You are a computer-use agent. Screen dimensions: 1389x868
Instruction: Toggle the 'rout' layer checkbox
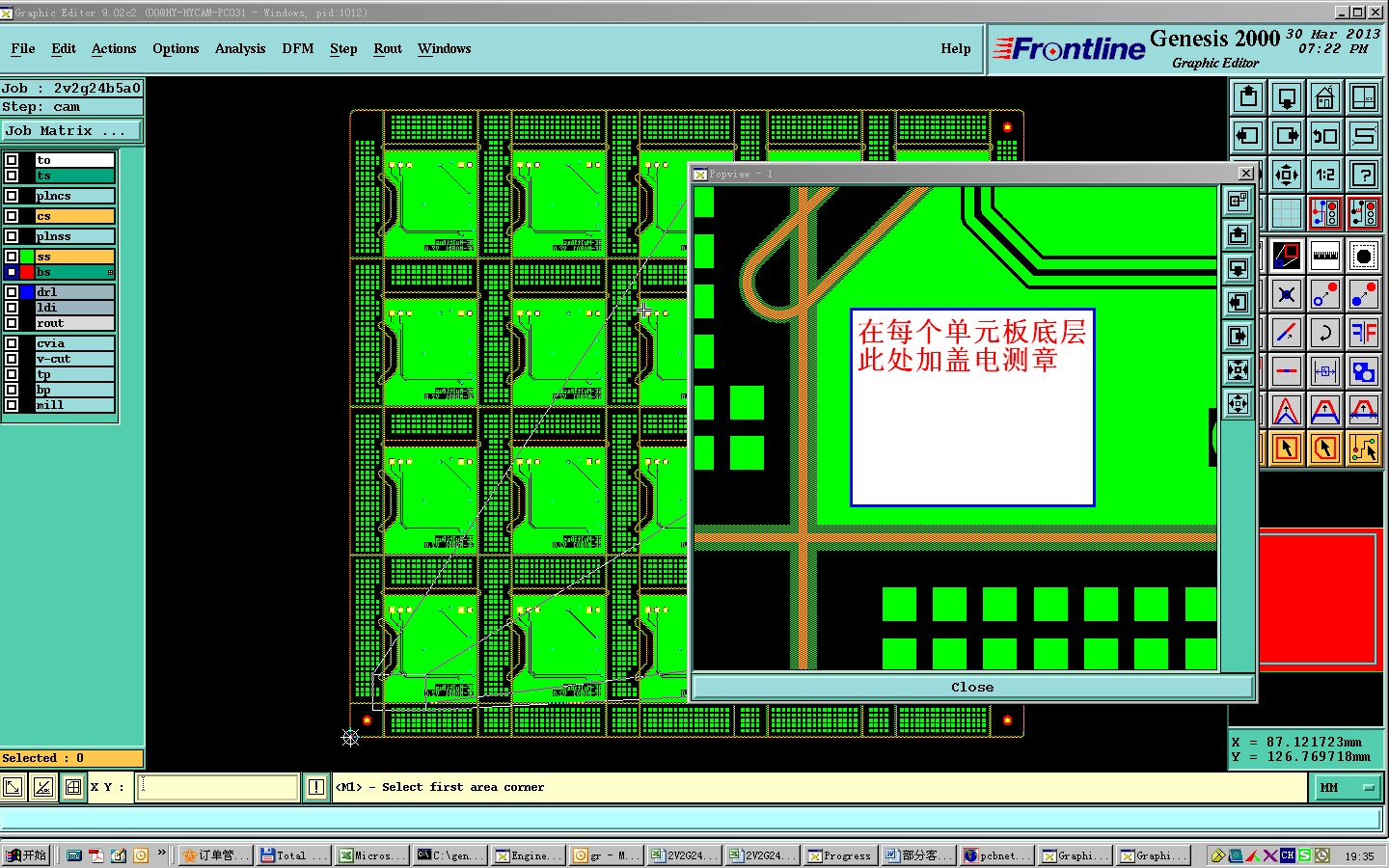coord(12,323)
